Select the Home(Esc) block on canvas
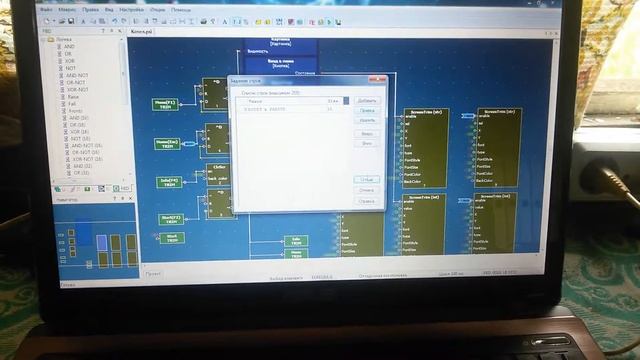 (x=167, y=144)
